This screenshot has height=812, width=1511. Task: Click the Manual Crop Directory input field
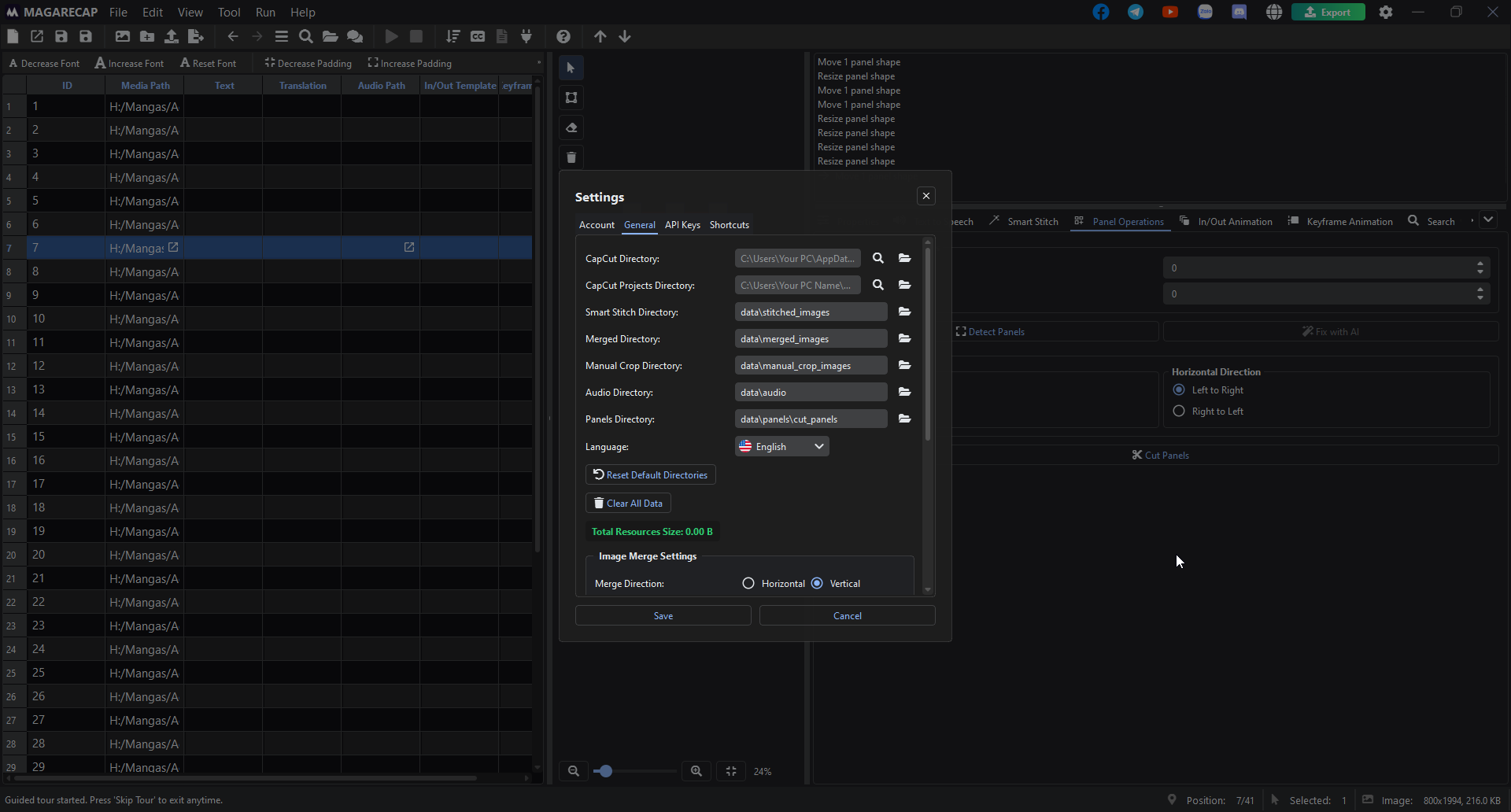(811, 365)
